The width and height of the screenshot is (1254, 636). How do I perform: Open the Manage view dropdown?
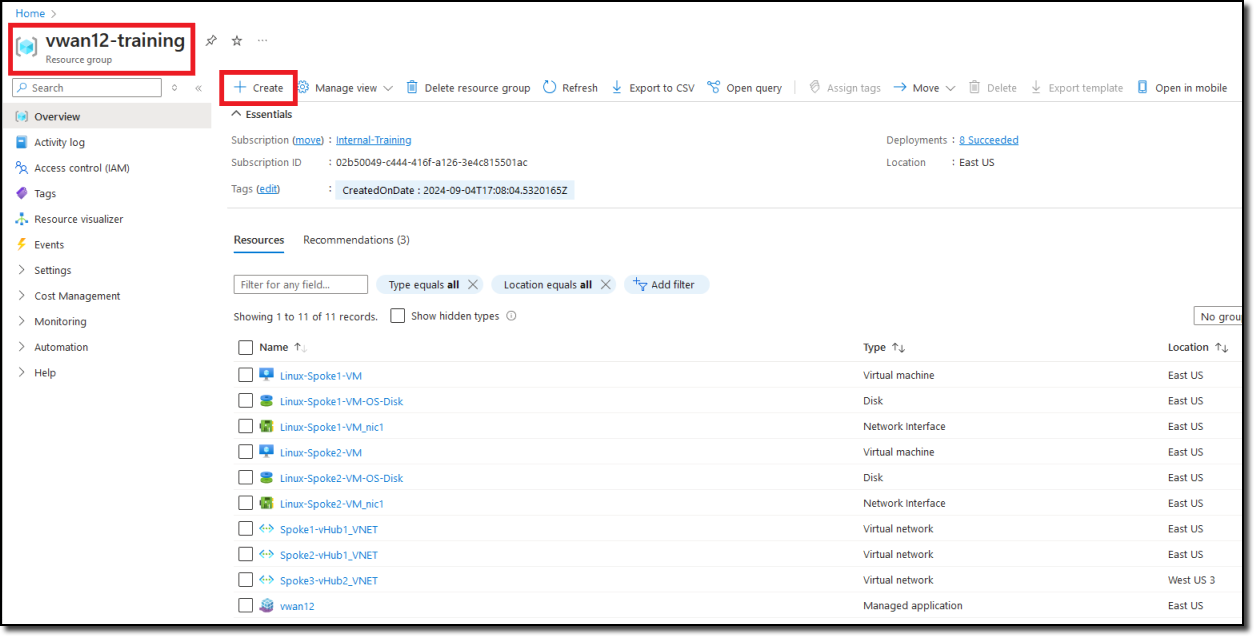click(345, 88)
